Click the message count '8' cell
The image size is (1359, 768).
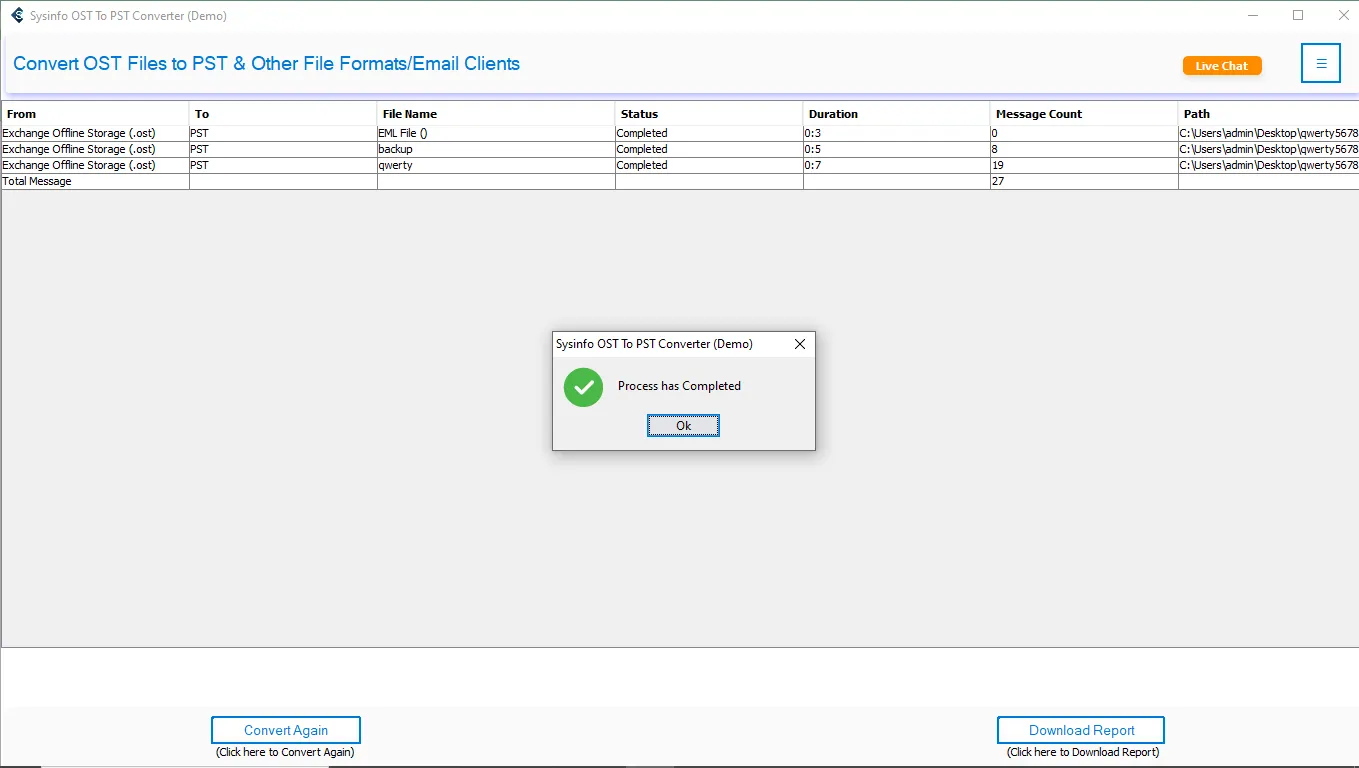click(x=1085, y=149)
